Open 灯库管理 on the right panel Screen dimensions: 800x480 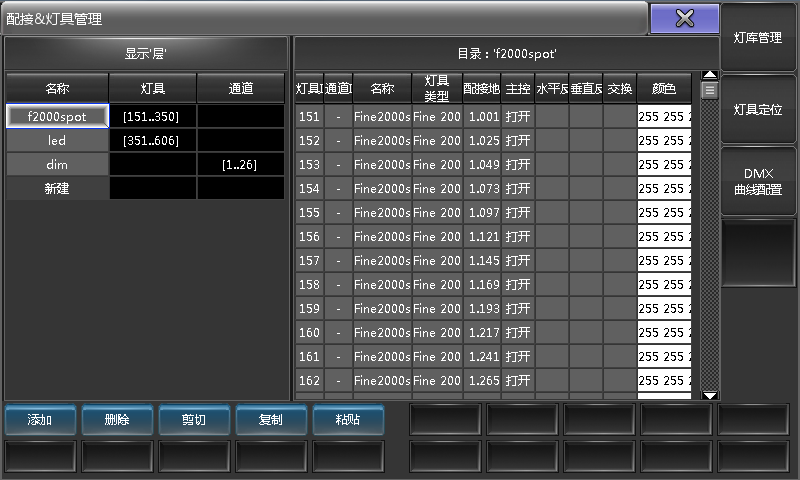point(758,38)
